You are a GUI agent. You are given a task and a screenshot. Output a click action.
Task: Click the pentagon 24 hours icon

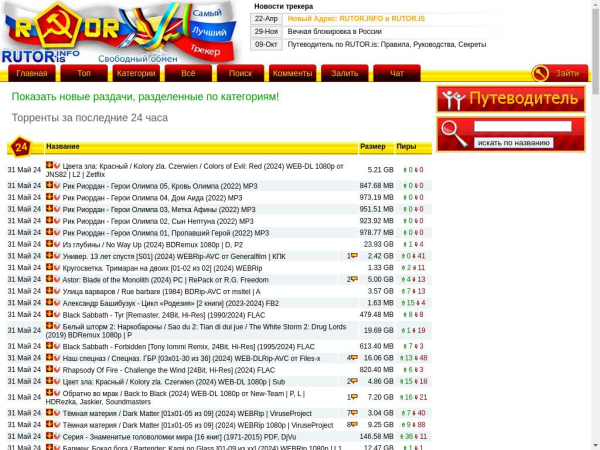pos(21,147)
